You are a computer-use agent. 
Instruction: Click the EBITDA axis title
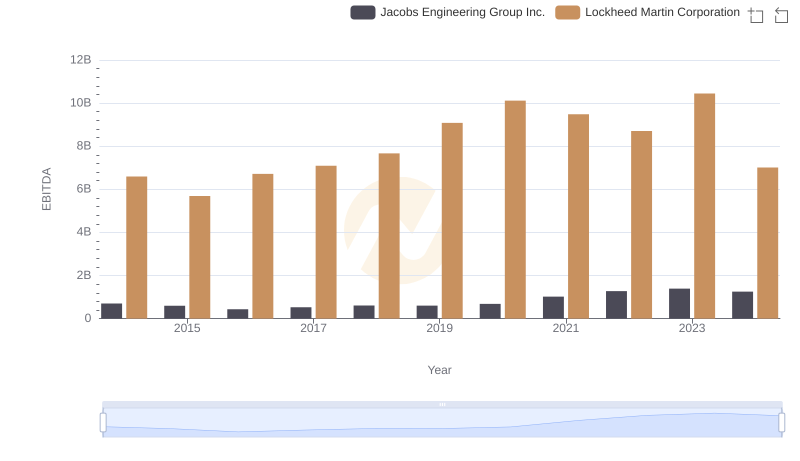(x=46, y=189)
